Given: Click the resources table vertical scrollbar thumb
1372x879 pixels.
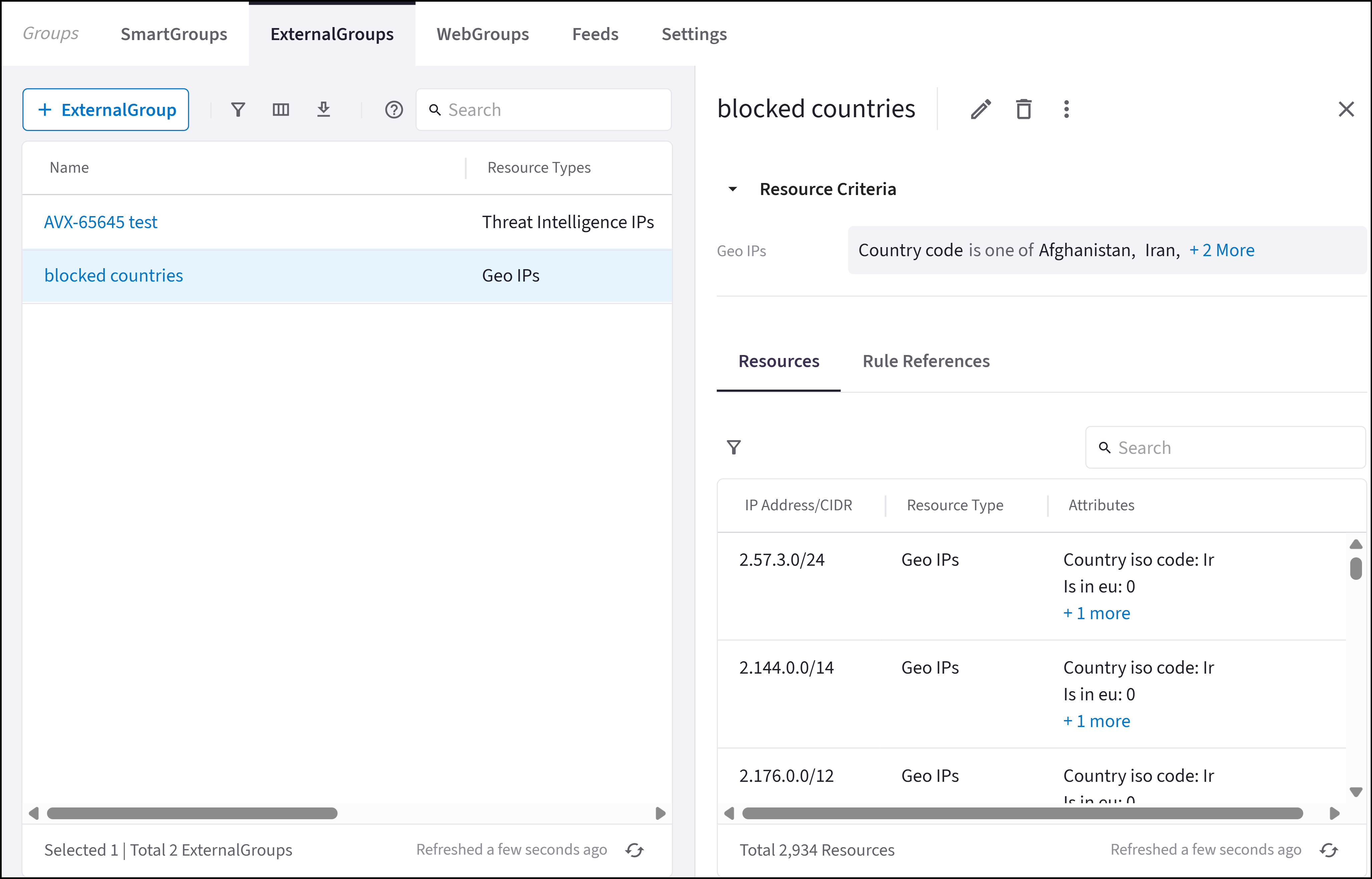Looking at the screenshot, I should click(1355, 568).
